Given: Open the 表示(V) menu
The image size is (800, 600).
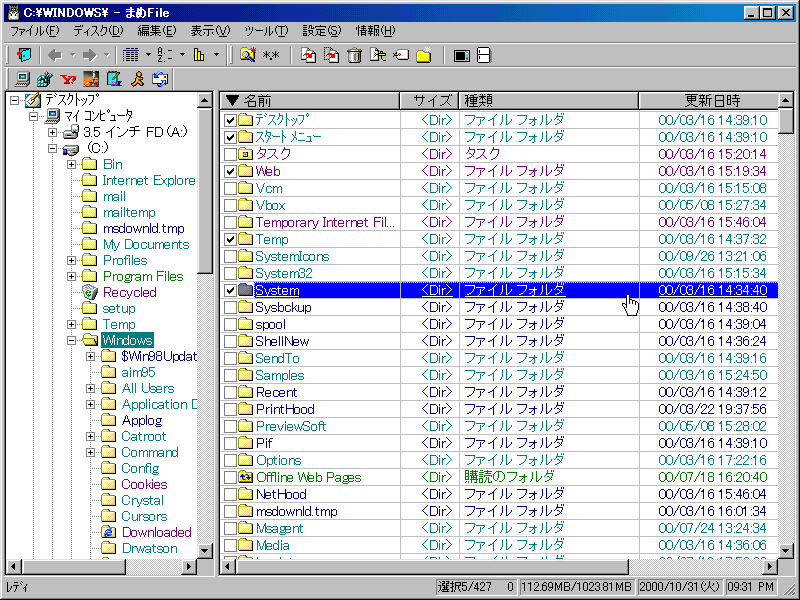Looking at the screenshot, I should [x=210, y=31].
